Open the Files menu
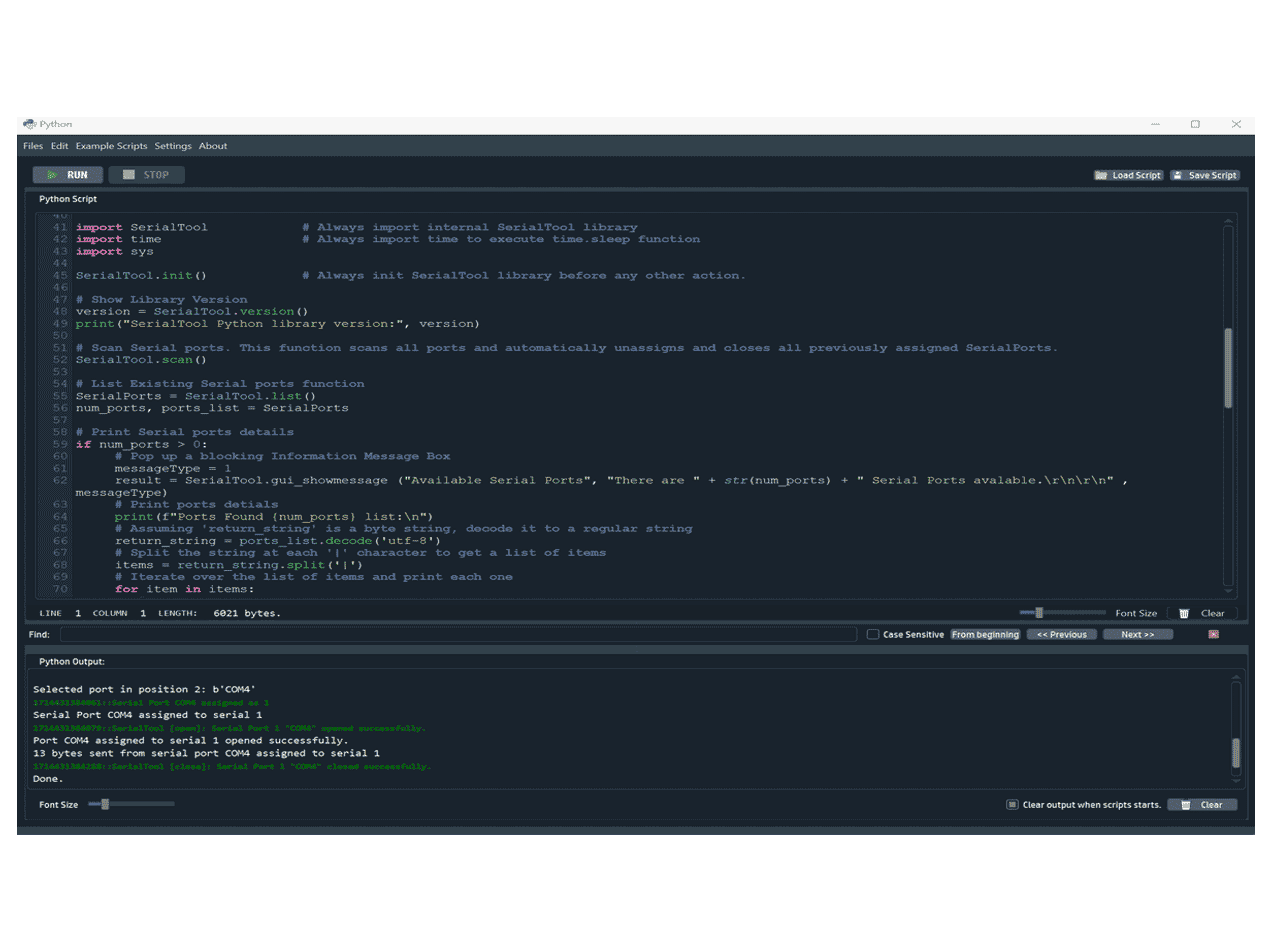Viewport: 1270px width, 950px height. [x=33, y=146]
